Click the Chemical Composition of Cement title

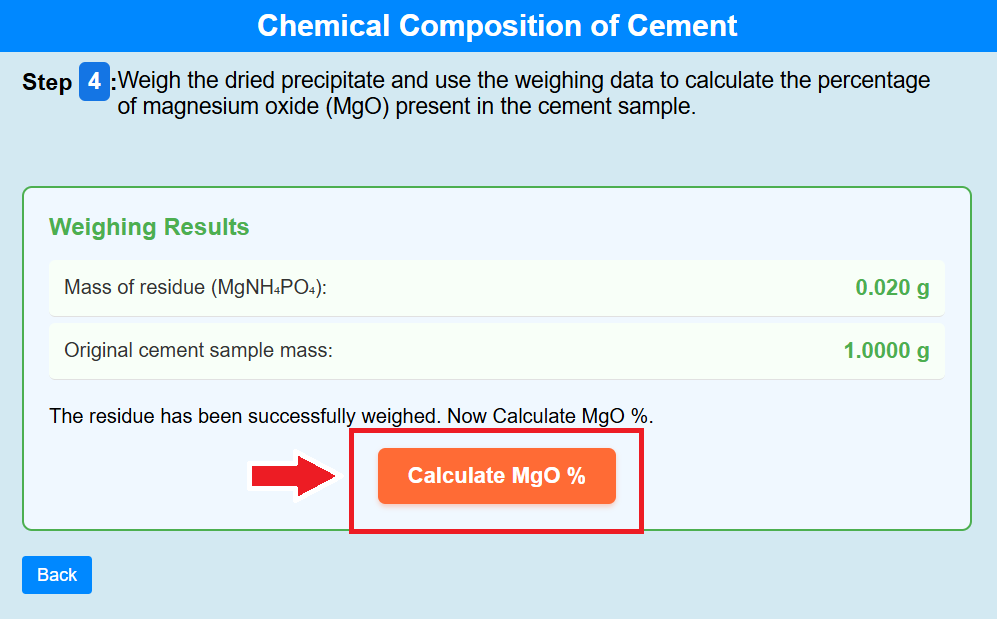pyautogui.click(x=497, y=25)
